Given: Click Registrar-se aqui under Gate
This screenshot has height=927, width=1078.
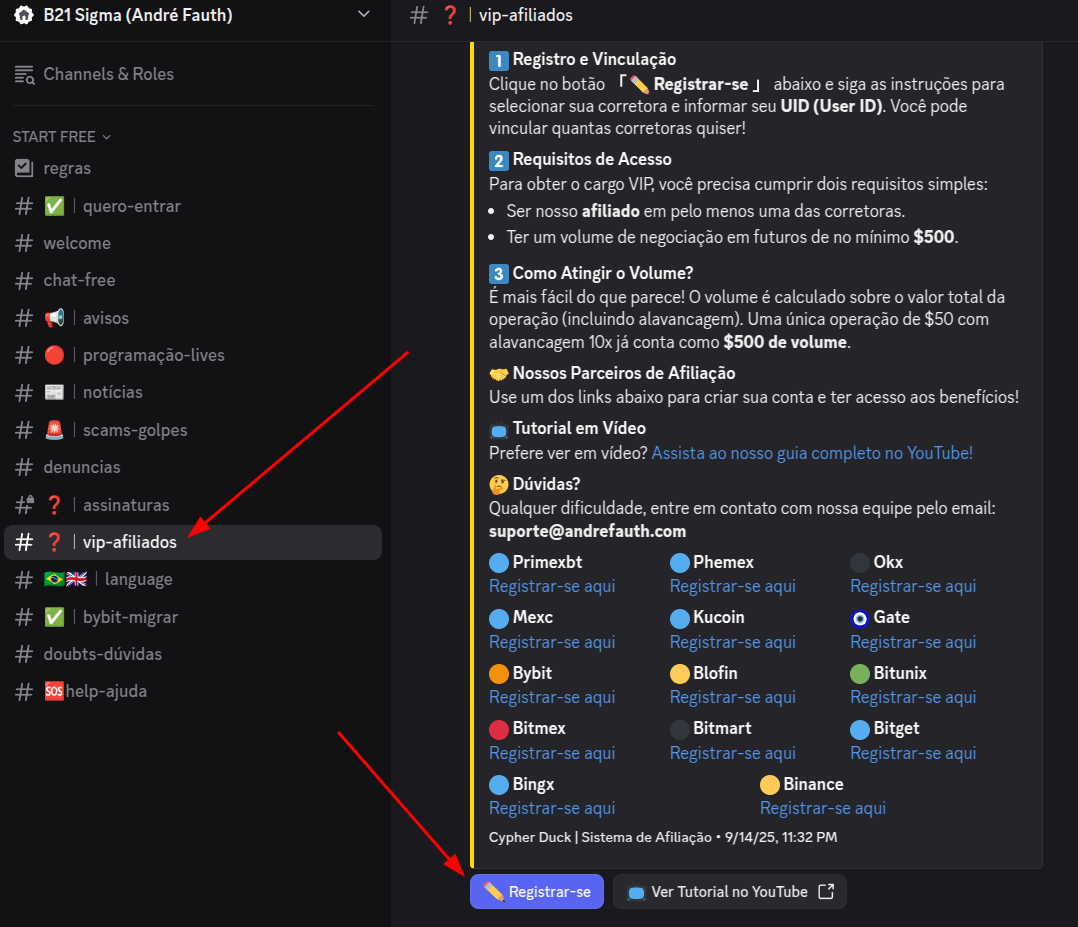Looking at the screenshot, I should click(913, 642).
